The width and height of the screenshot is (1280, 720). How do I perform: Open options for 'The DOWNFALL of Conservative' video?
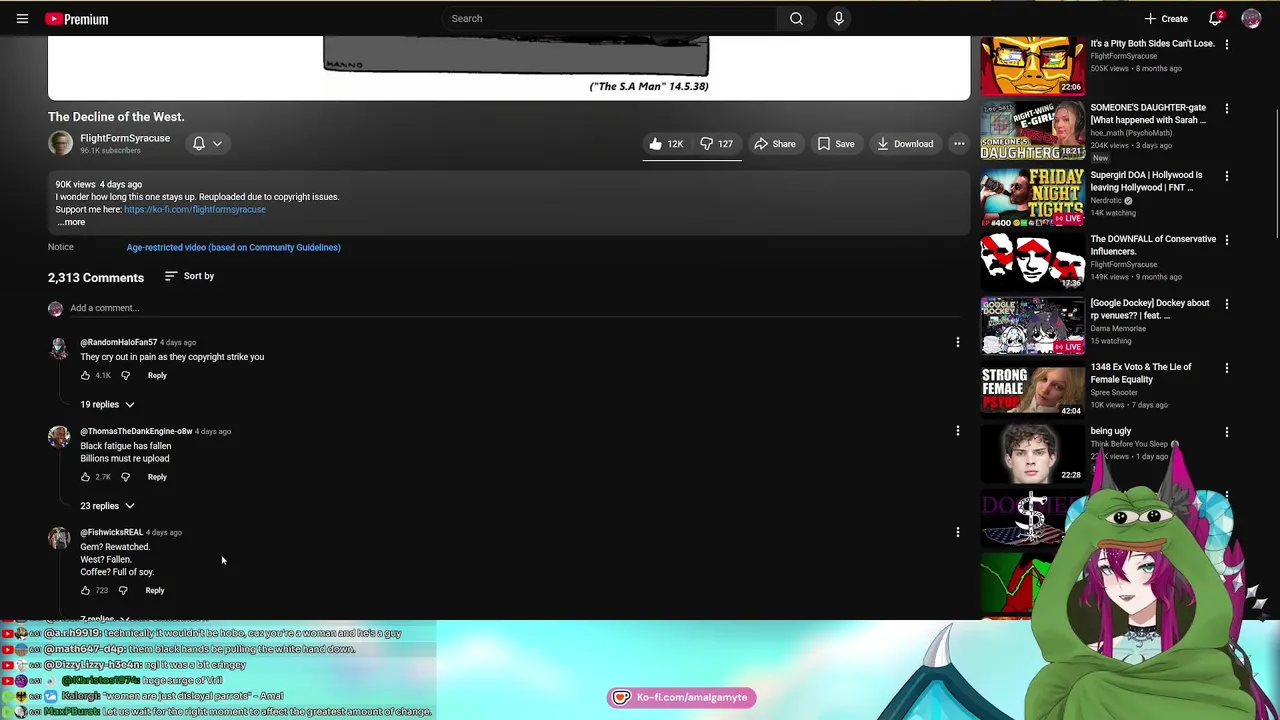point(1227,240)
